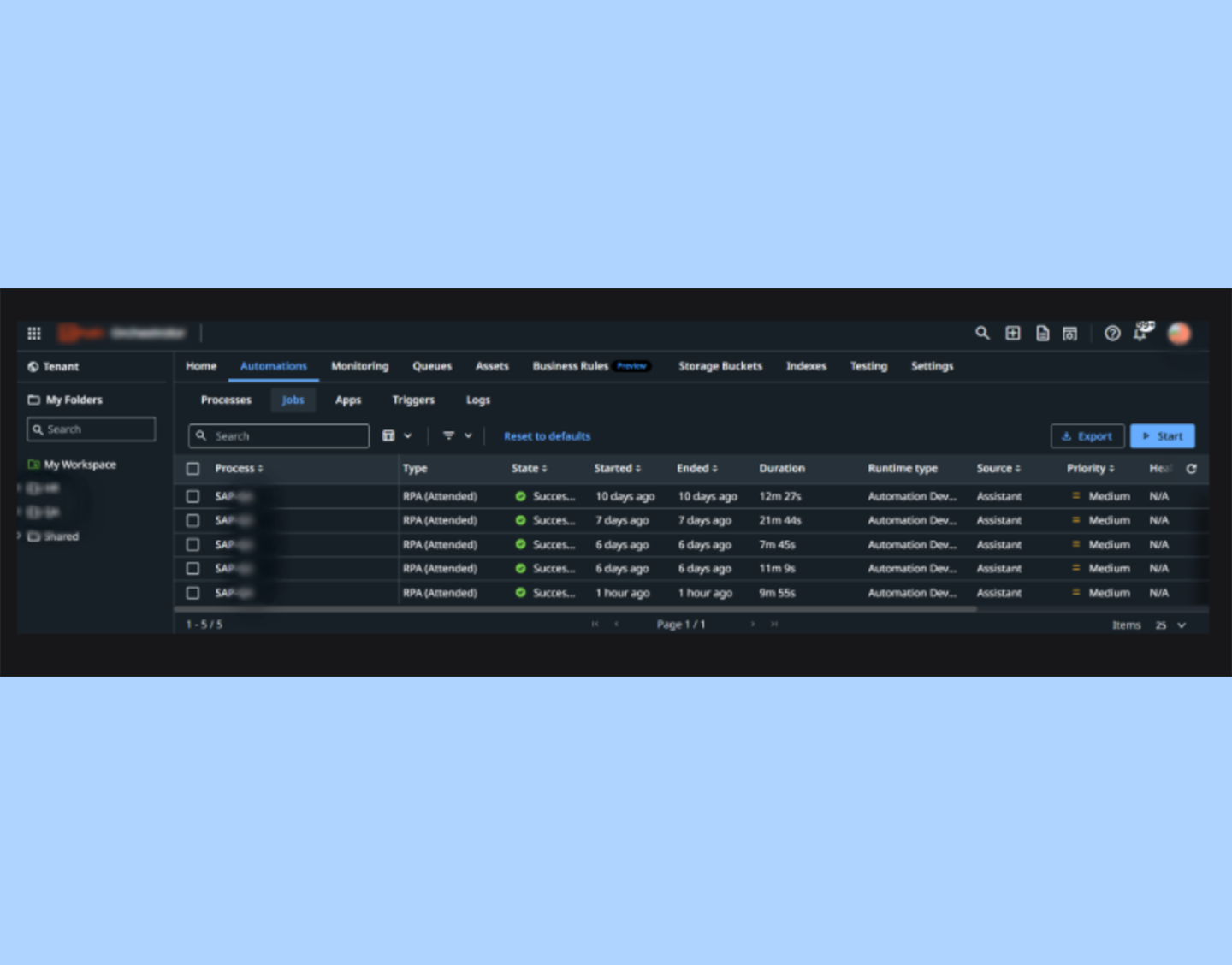Switch to the Monitoring tab

pos(359,366)
